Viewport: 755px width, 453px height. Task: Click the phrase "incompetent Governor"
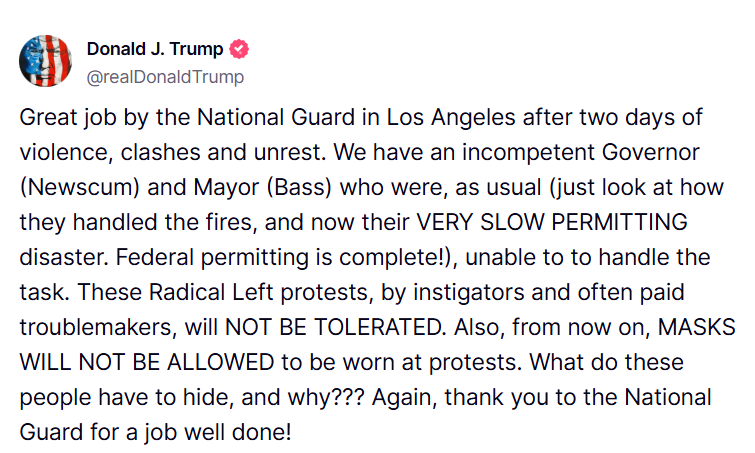pyautogui.click(x=581, y=153)
